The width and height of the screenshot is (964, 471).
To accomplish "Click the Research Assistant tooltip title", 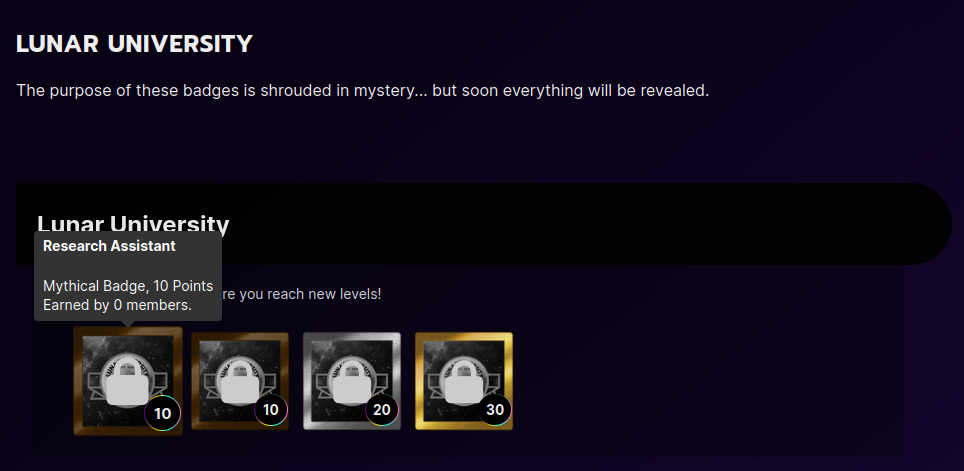I will (109, 246).
